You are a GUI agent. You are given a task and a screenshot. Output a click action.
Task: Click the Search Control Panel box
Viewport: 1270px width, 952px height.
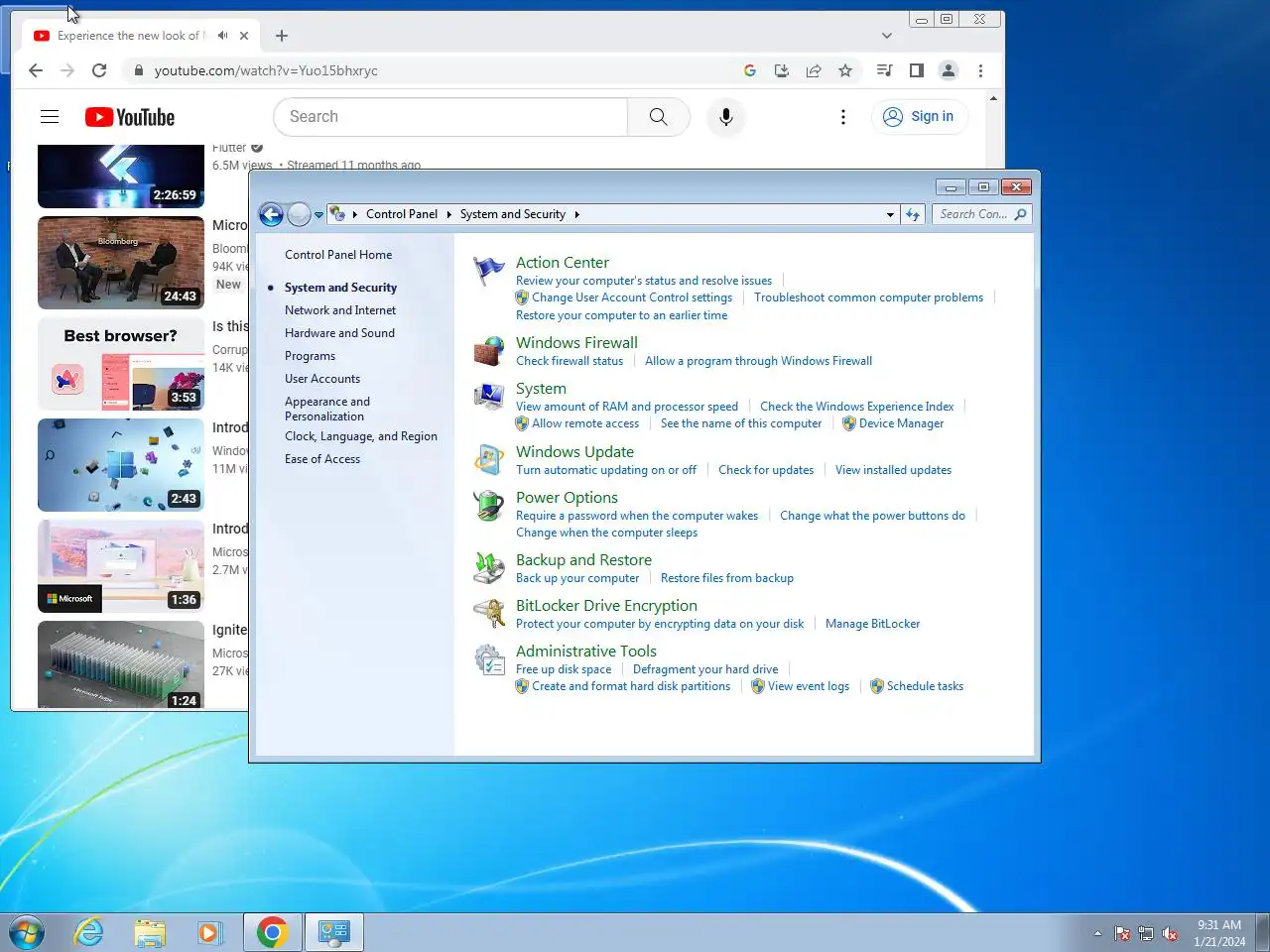(x=982, y=214)
